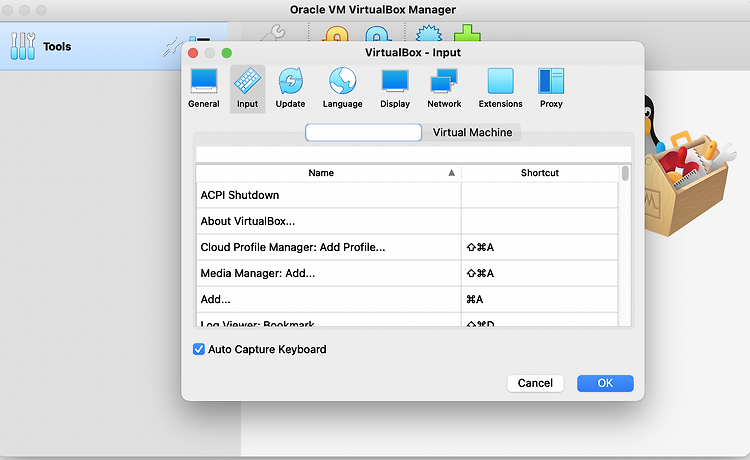Viewport: 750px width, 460px height.
Task: Edit shortcut cell for Cloud Profile Manager: Add Profile
Action: [x=540, y=247]
